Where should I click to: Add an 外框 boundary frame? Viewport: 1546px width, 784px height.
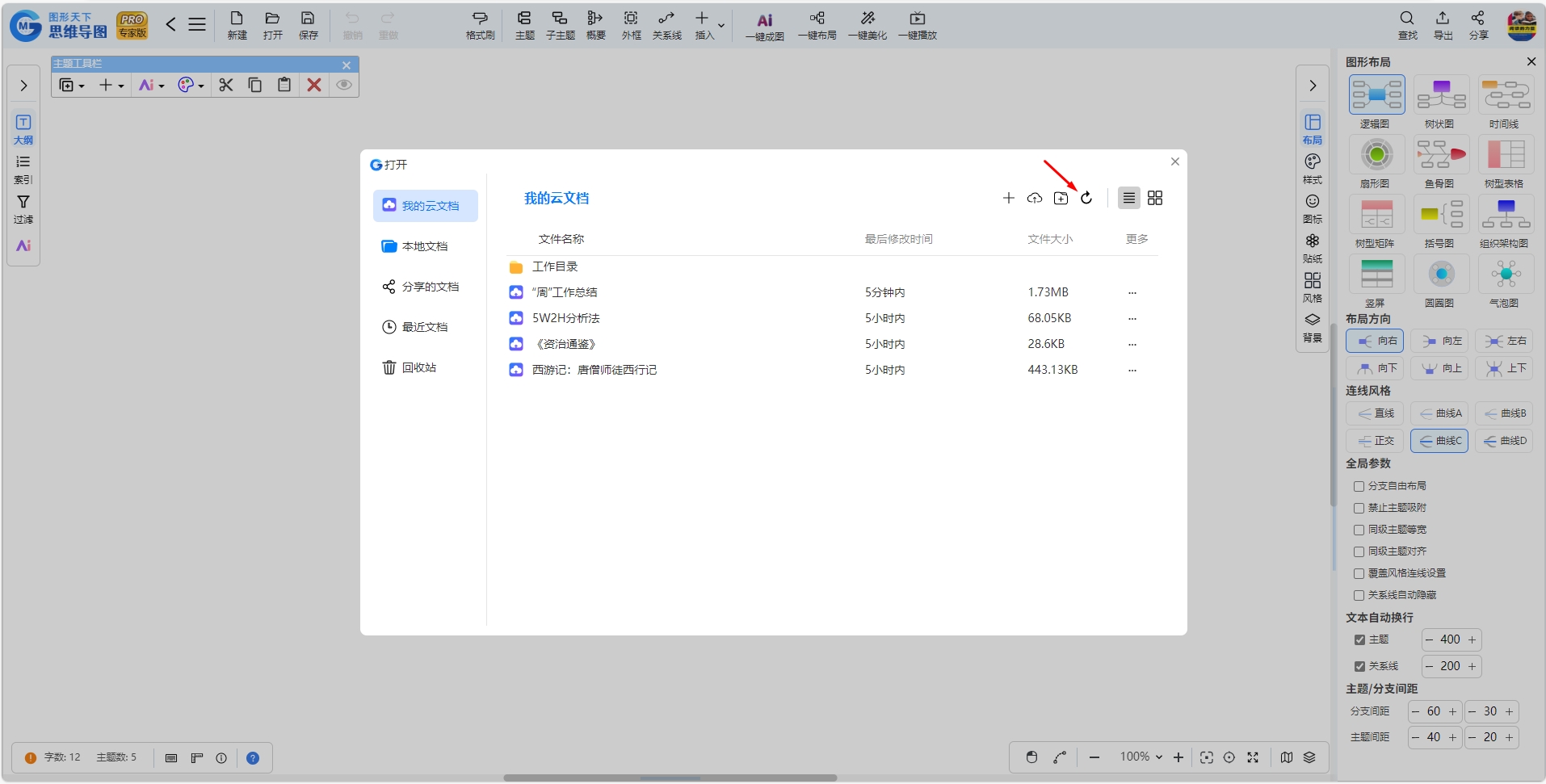point(631,25)
